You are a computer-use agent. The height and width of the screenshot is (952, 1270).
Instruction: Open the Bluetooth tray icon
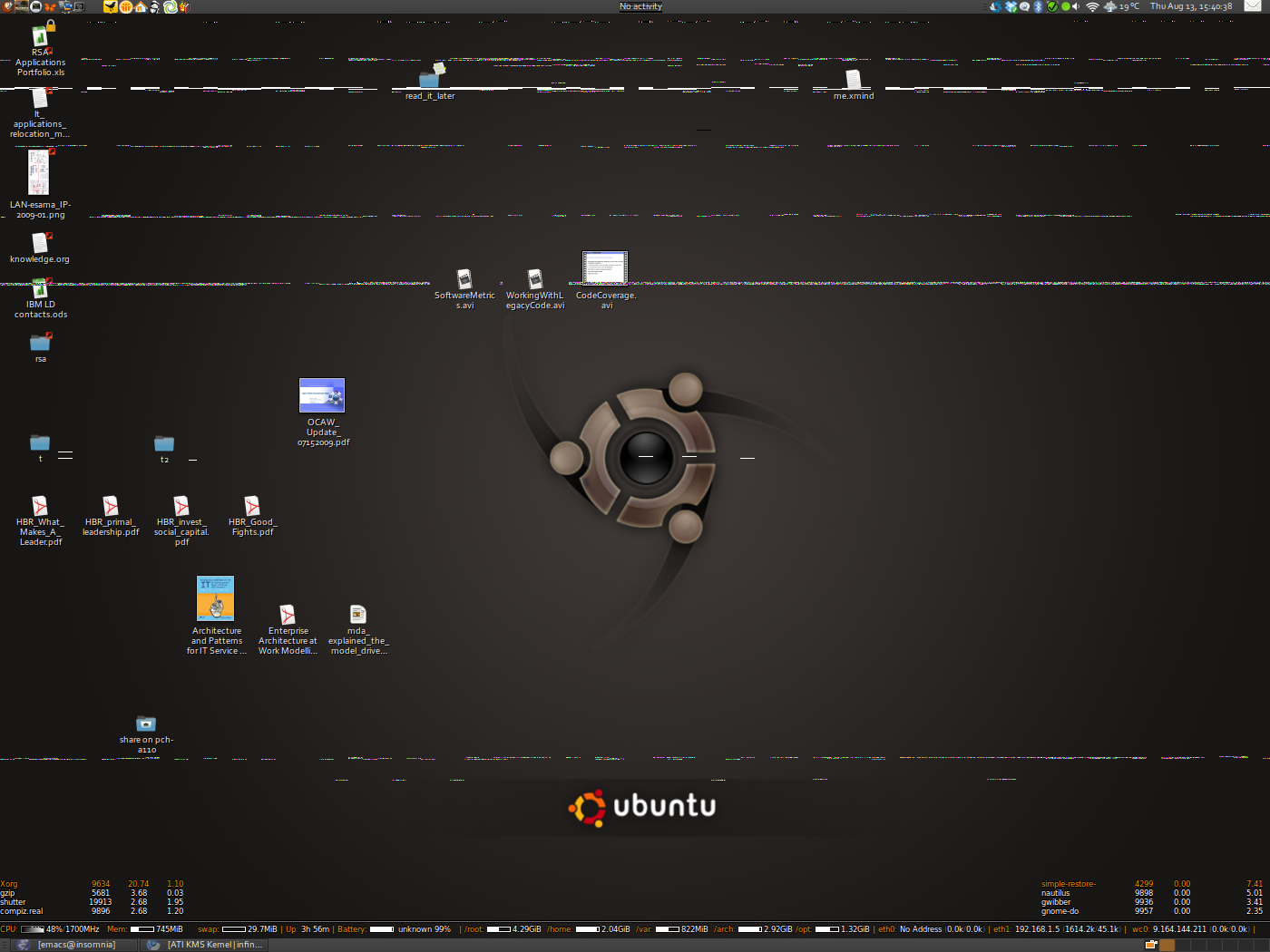point(1038,6)
